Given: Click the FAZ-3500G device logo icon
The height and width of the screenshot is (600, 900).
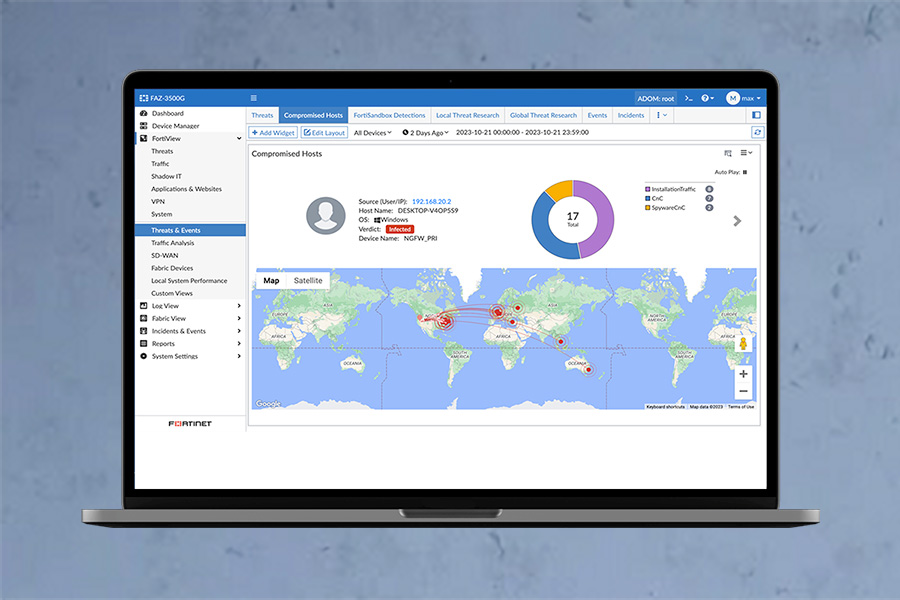Looking at the screenshot, I should coord(143,98).
